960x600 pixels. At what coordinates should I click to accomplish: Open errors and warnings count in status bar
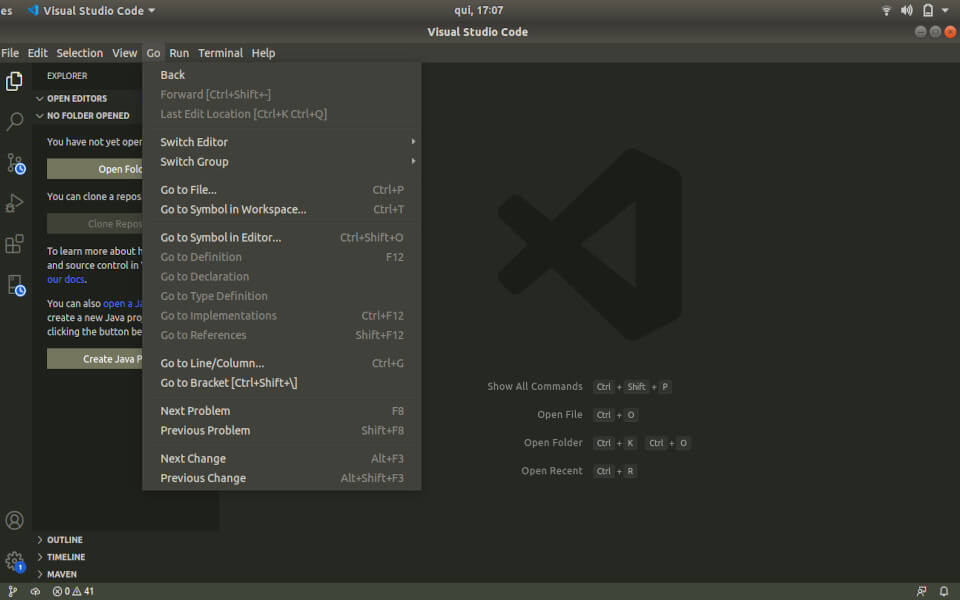[73, 591]
